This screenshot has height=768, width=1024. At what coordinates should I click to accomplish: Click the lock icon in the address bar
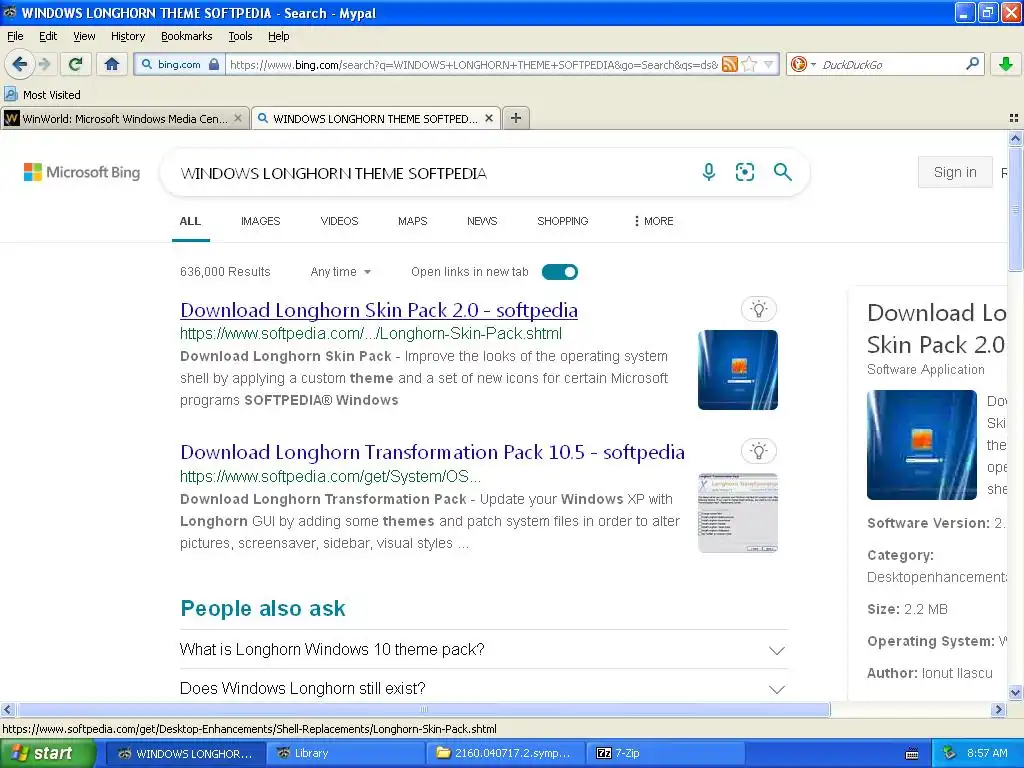pyautogui.click(x=214, y=64)
